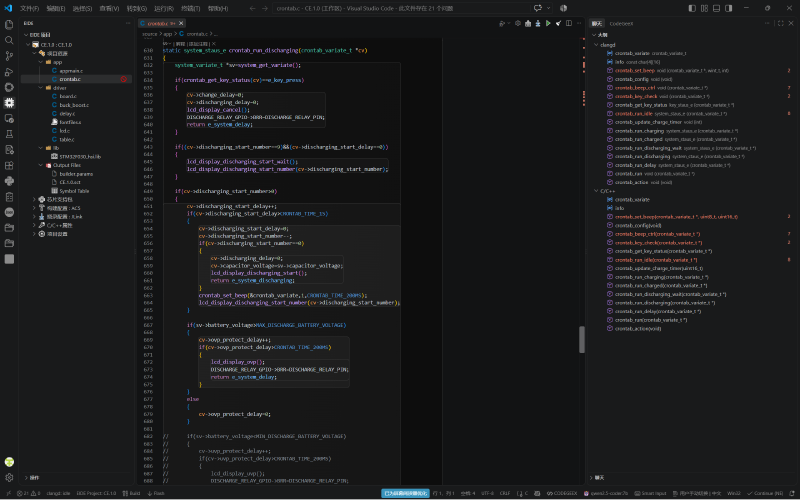The width and height of the screenshot is (800, 500).
Task: Click the editor vertical scrollbar thumb
Action: pyautogui.click(x=582, y=340)
